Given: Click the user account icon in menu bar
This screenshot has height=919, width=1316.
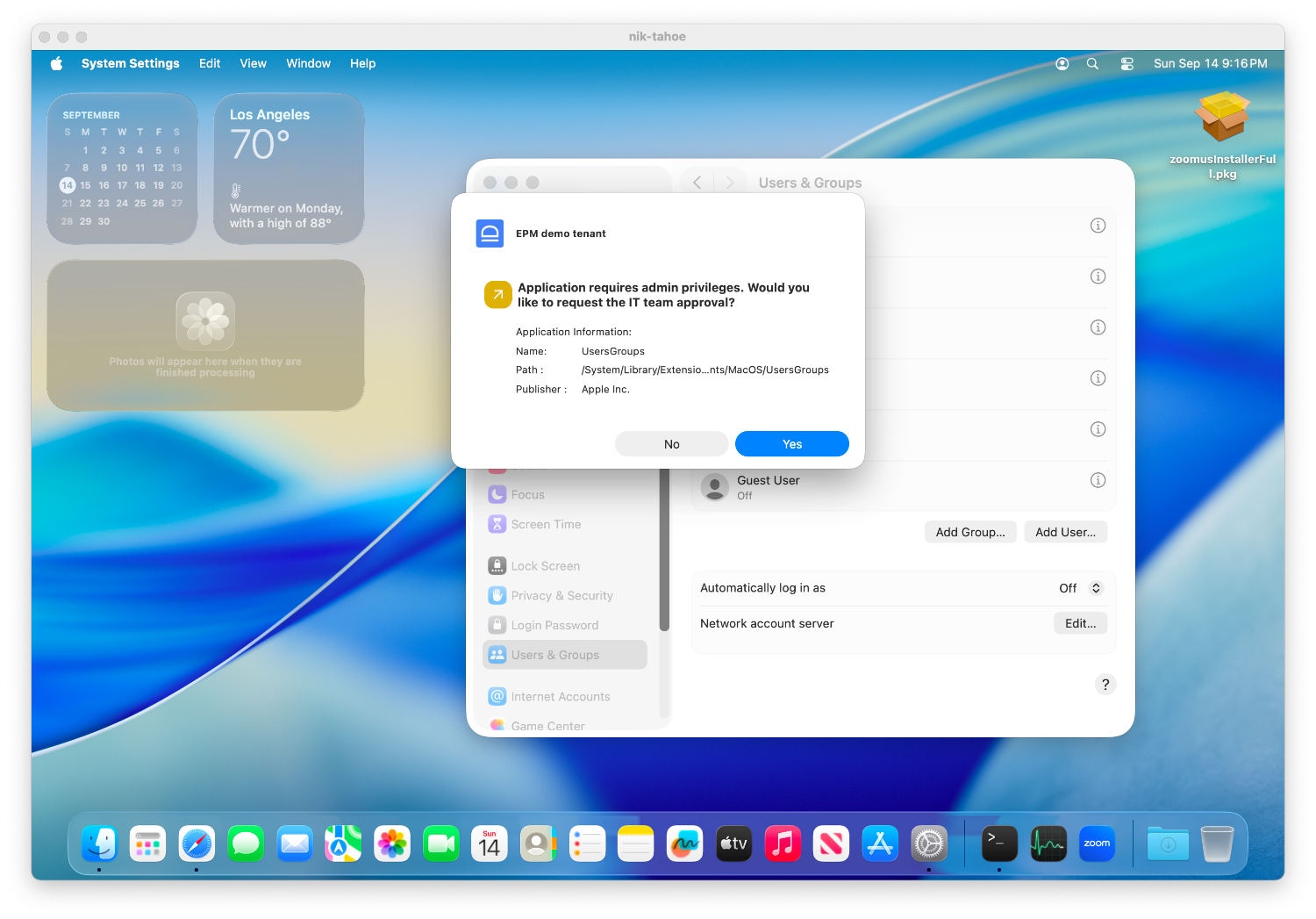Looking at the screenshot, I should (1062, 63).
